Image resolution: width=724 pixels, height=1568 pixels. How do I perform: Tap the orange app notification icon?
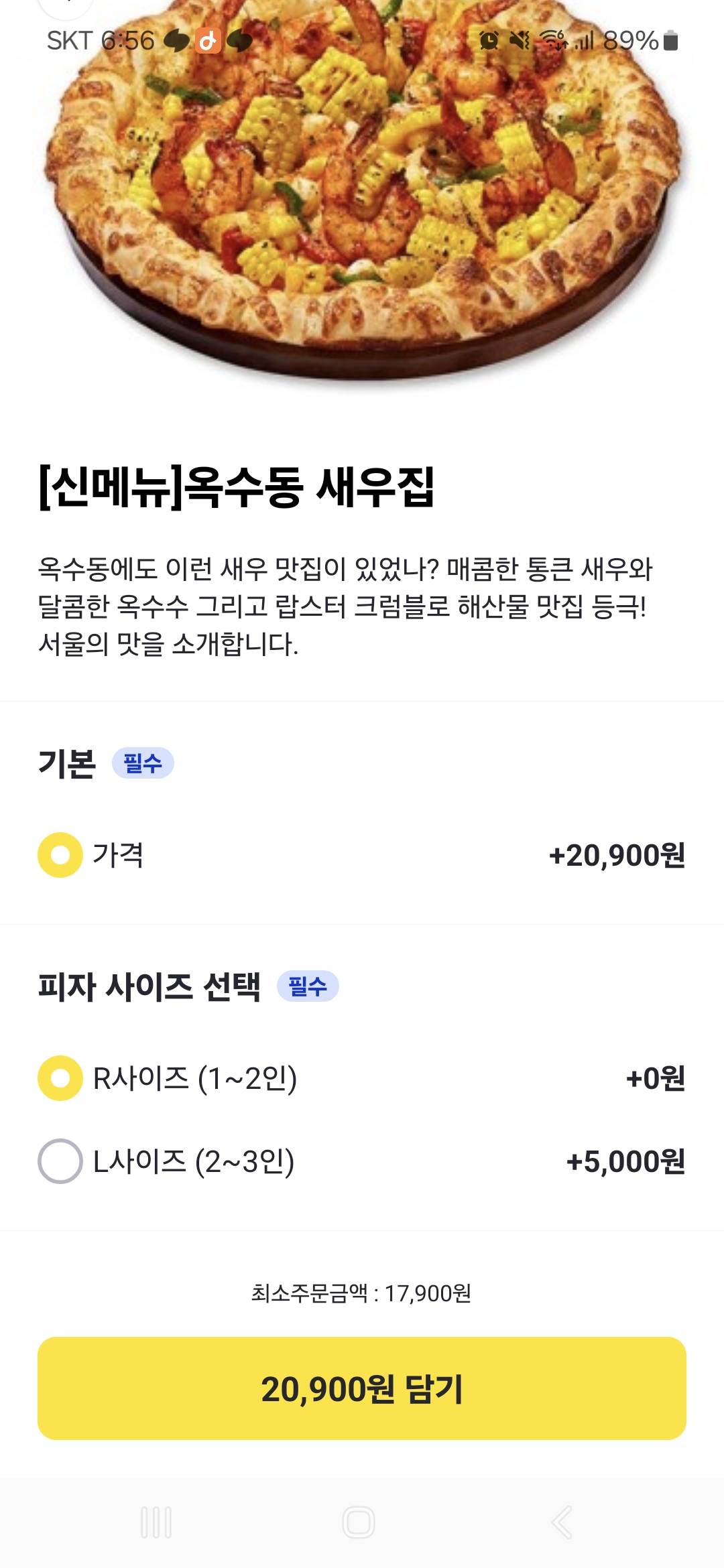(208, 41)
